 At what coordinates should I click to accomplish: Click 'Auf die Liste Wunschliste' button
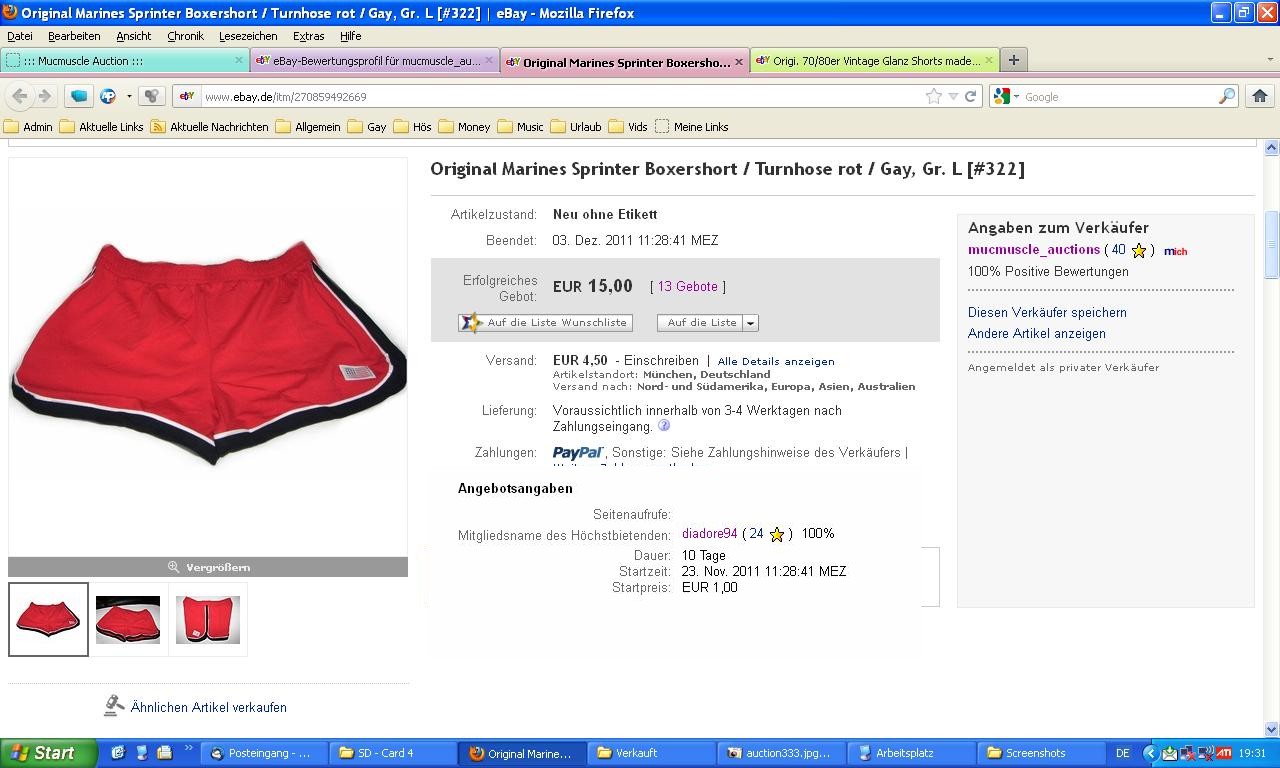pos(545,323)
